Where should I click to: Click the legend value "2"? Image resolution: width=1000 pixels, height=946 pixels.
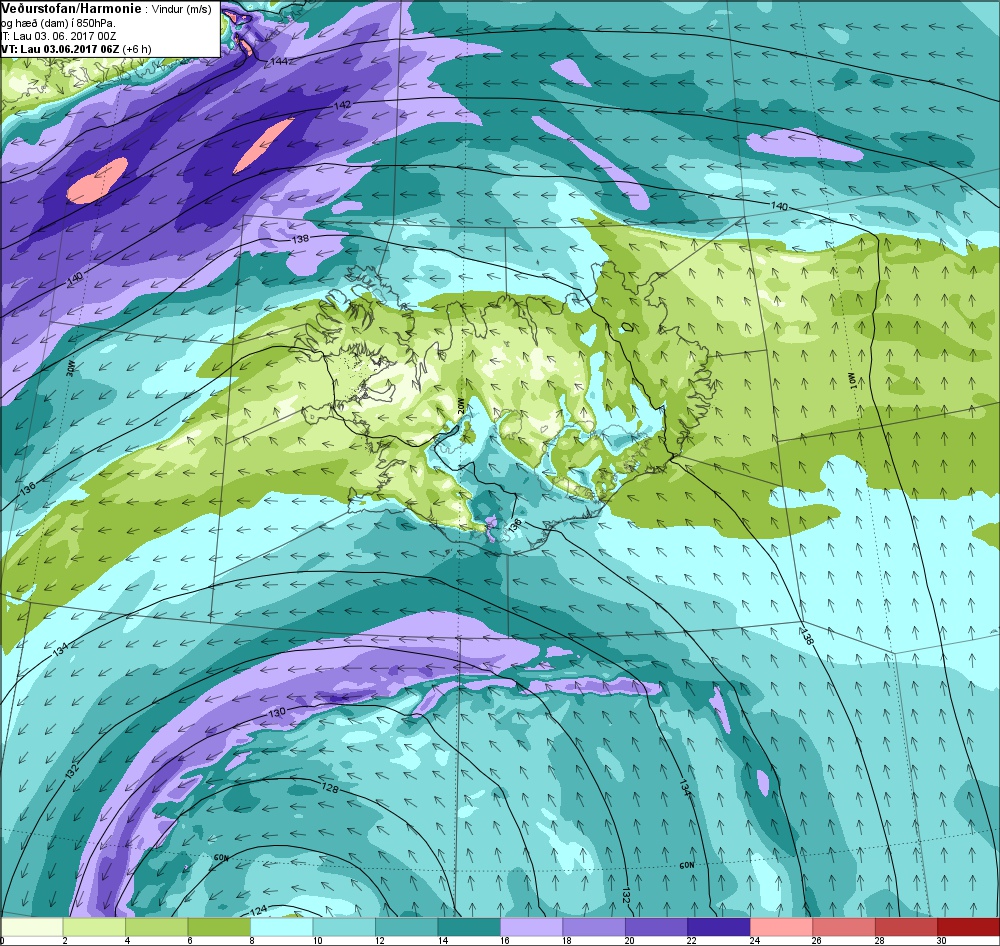64,940
